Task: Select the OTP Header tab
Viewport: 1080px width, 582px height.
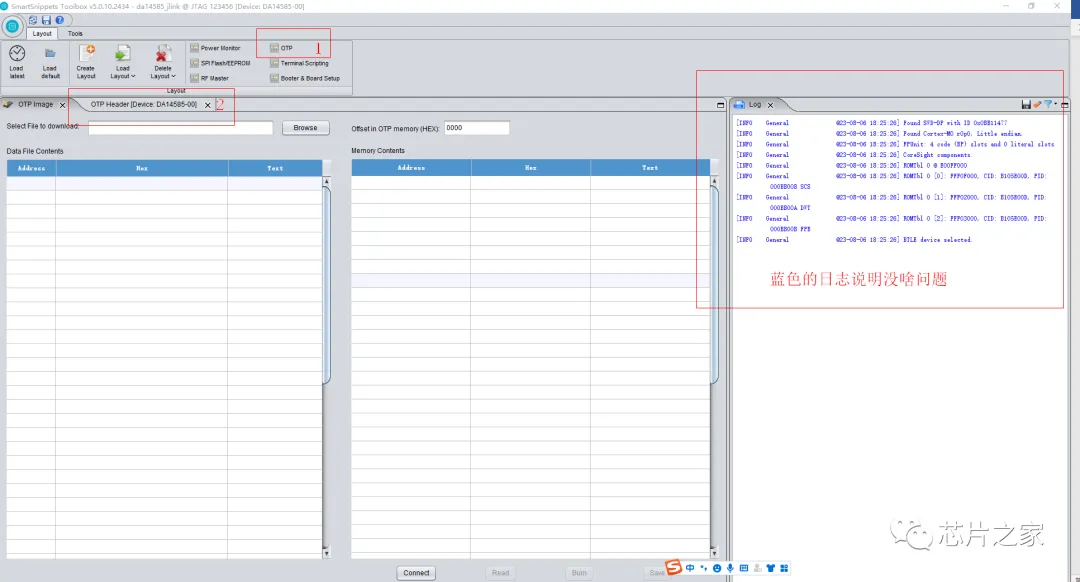Action: pyautogui.click(x=143, y=105)
